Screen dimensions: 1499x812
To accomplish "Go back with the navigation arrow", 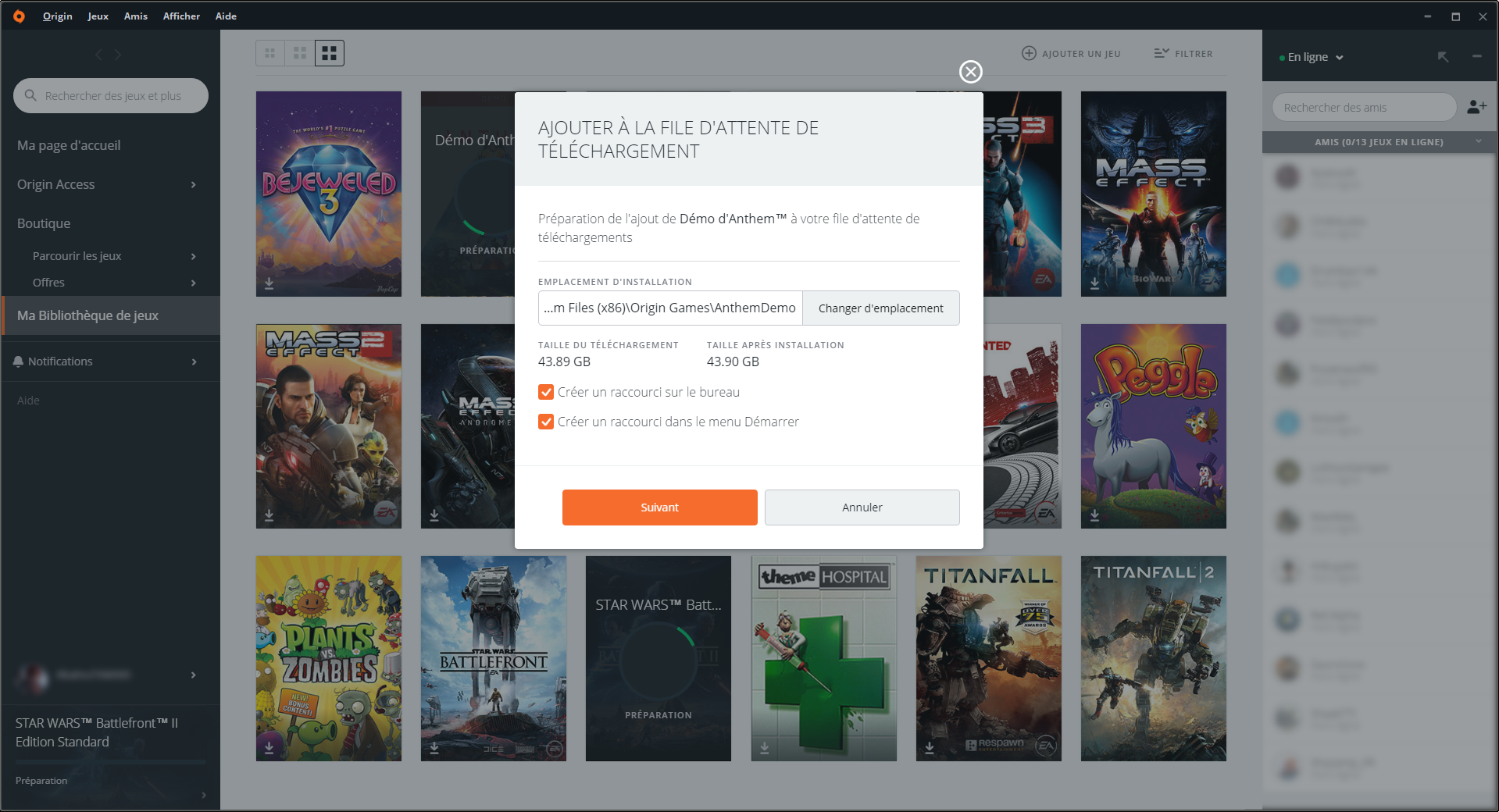I will click(x=98, y=55).
